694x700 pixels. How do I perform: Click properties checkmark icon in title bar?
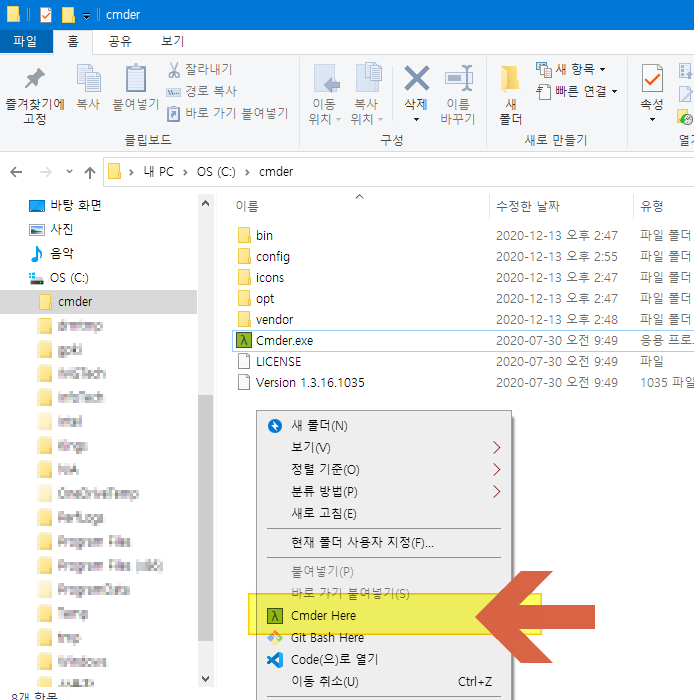coord(46,15)
